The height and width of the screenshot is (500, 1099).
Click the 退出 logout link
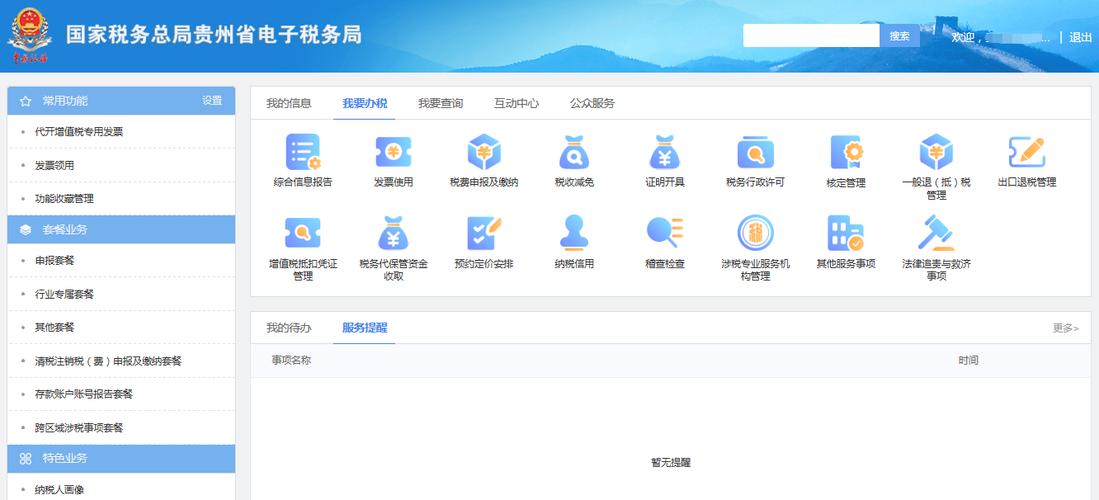point(1080,37)
